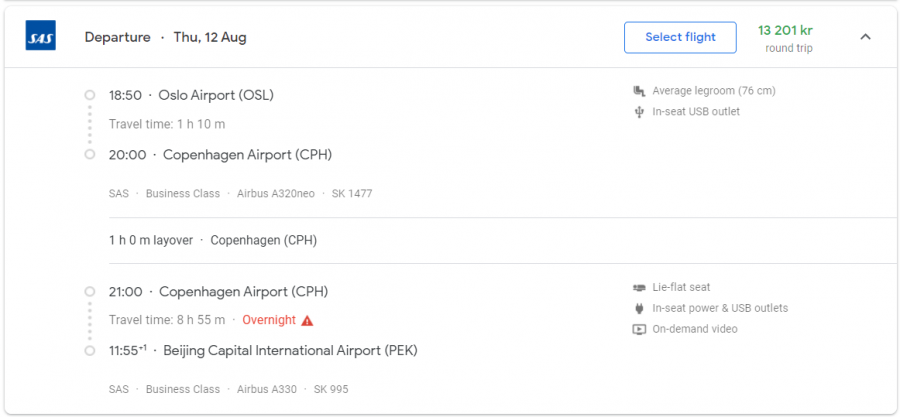Click the red overnight warning triangle
900x417 pixels.
307,321
